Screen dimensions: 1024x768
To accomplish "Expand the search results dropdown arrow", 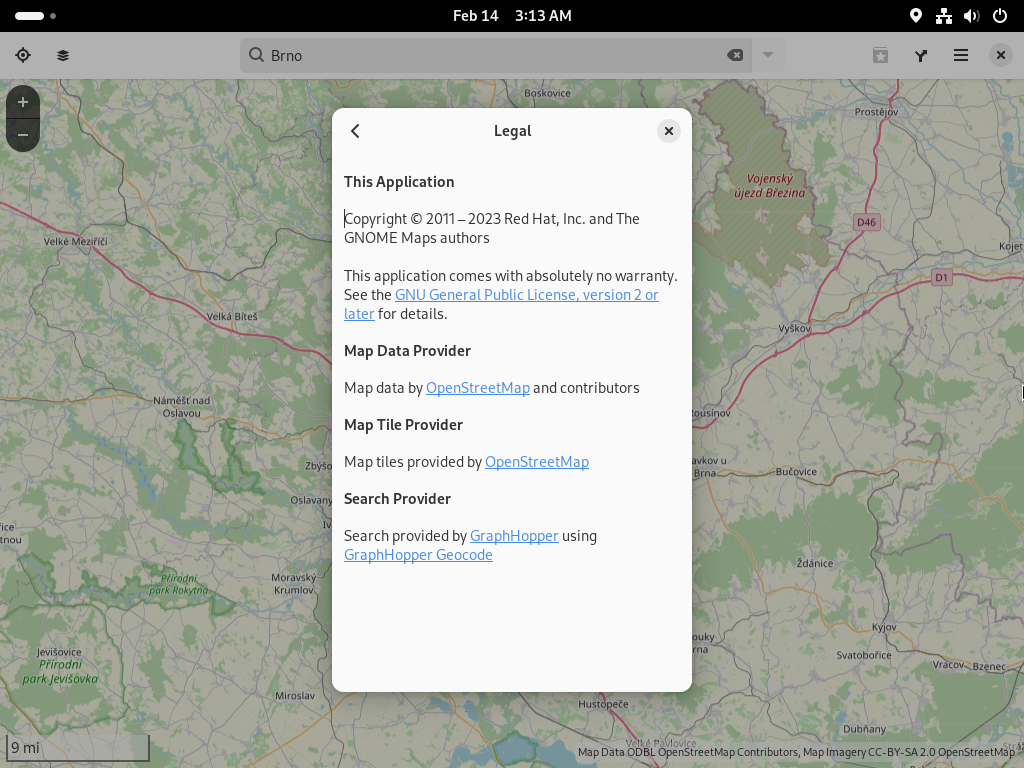I will click(768, 56).
